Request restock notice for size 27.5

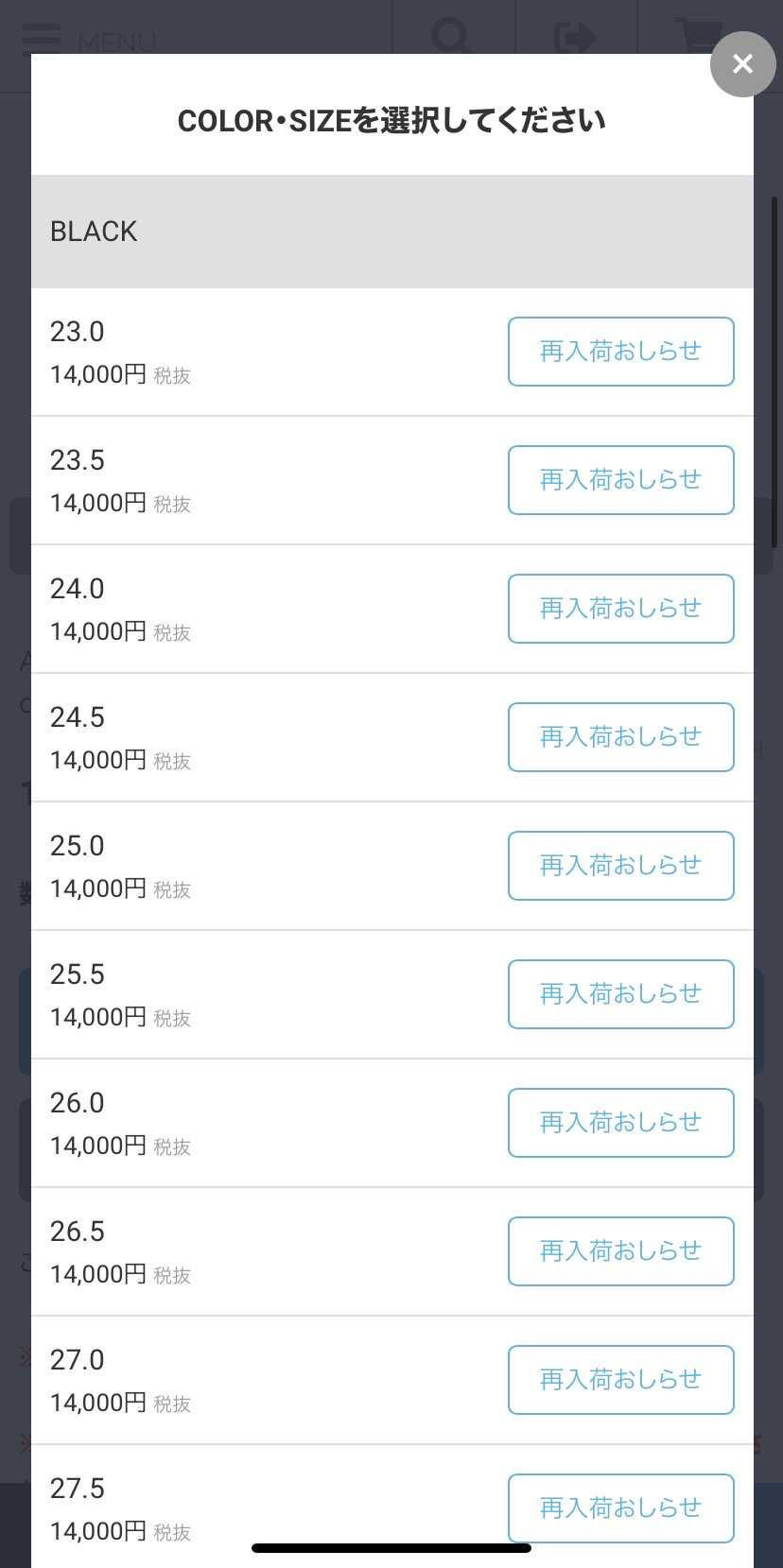pyautogui.click(x=620, y=1508)
